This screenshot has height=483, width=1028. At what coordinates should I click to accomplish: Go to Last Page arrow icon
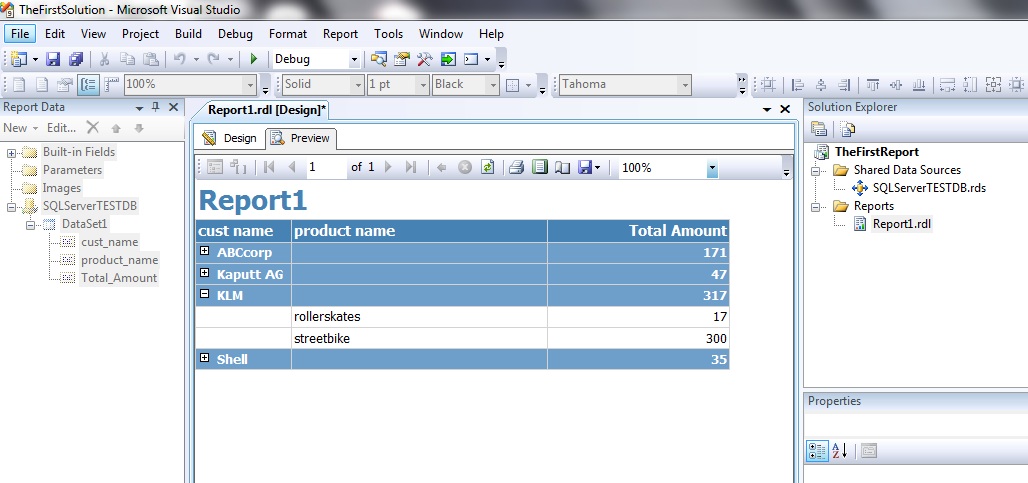click(x=411, y=168)
